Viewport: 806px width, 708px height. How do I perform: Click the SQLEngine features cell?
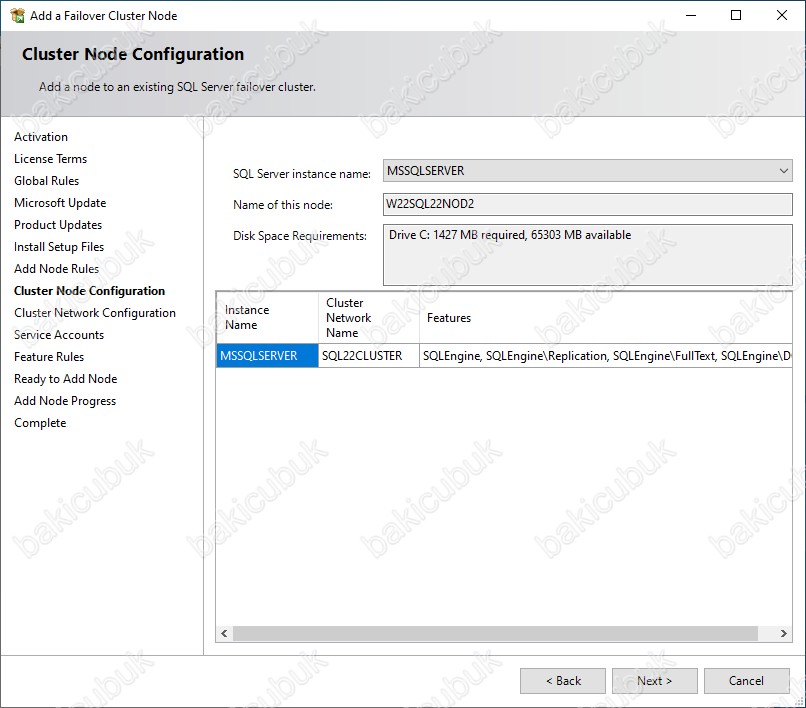(x=606, y=356)
